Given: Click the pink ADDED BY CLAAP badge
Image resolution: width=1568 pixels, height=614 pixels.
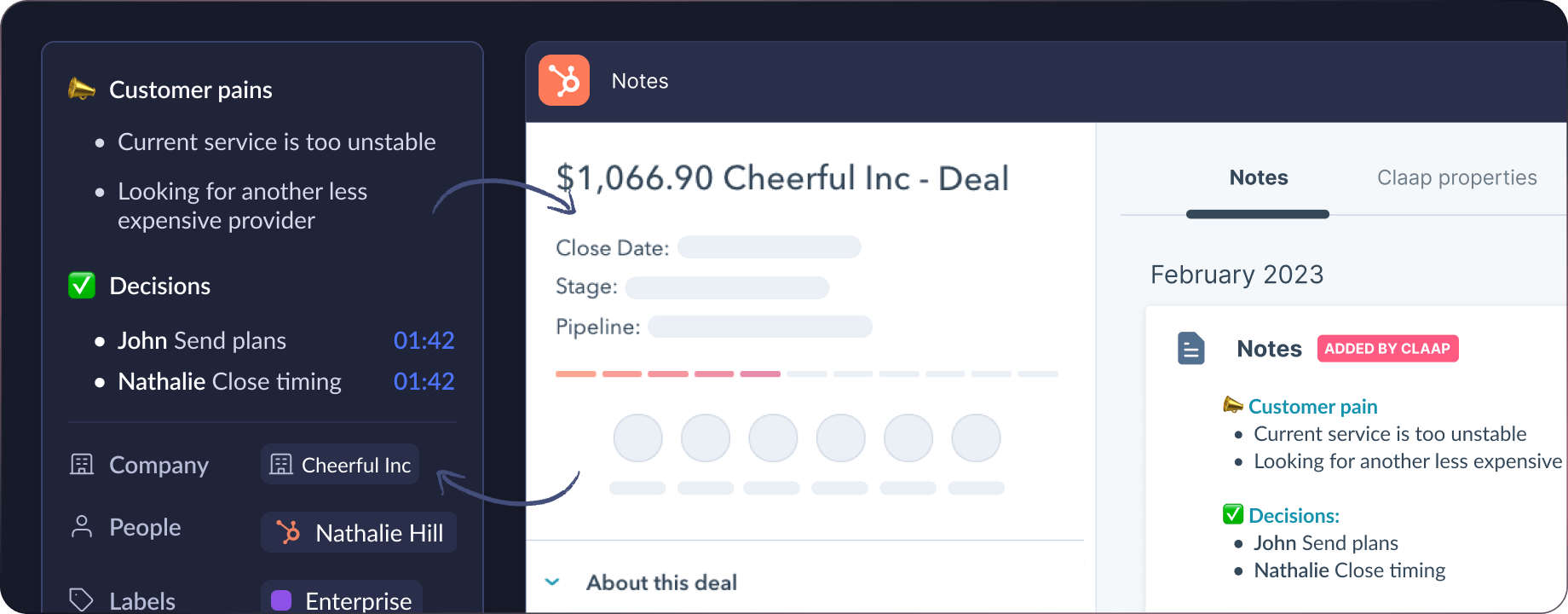Looking at the screenshot, I should (1387, 348).
